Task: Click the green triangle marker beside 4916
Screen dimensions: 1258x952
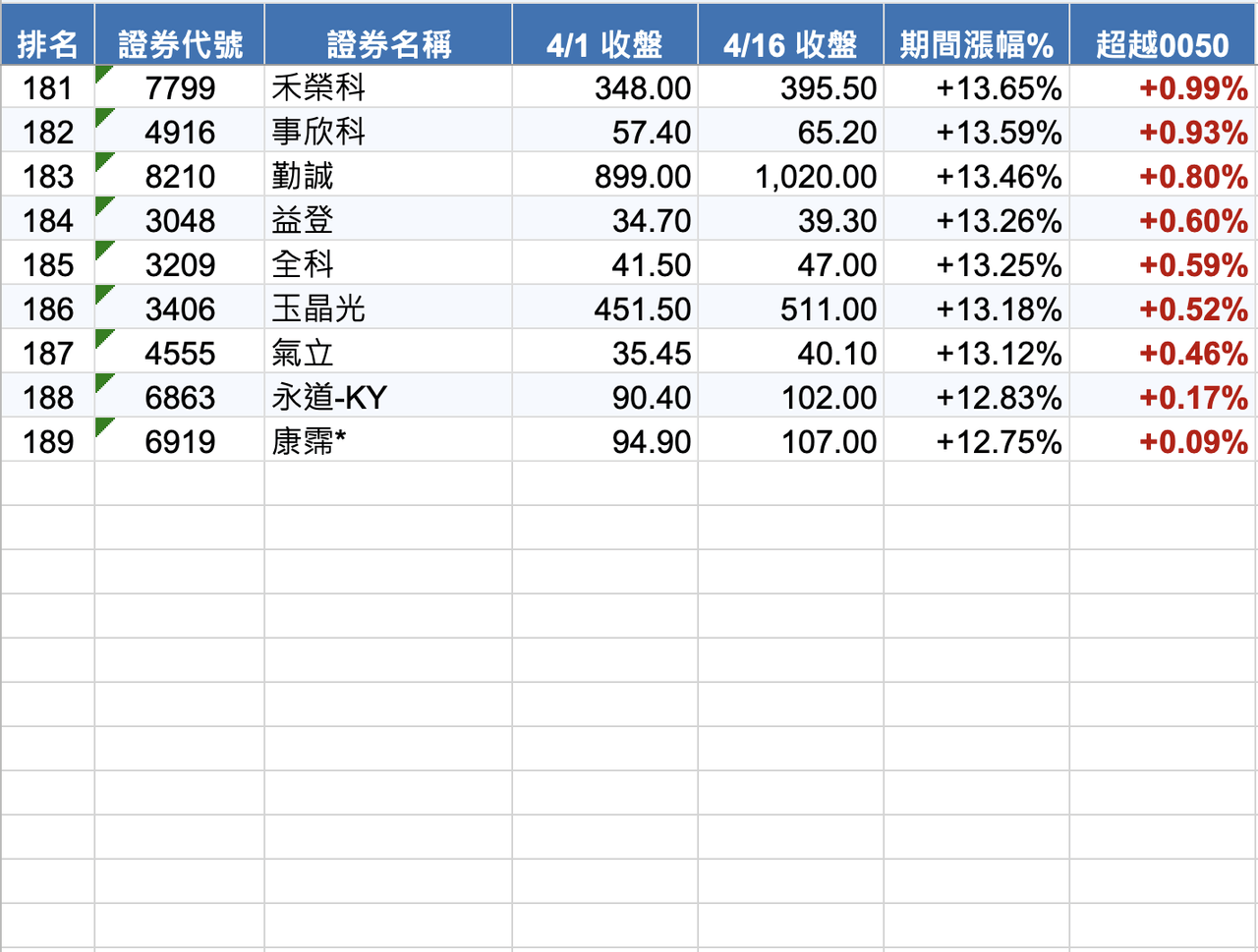Action: [103, 117]
